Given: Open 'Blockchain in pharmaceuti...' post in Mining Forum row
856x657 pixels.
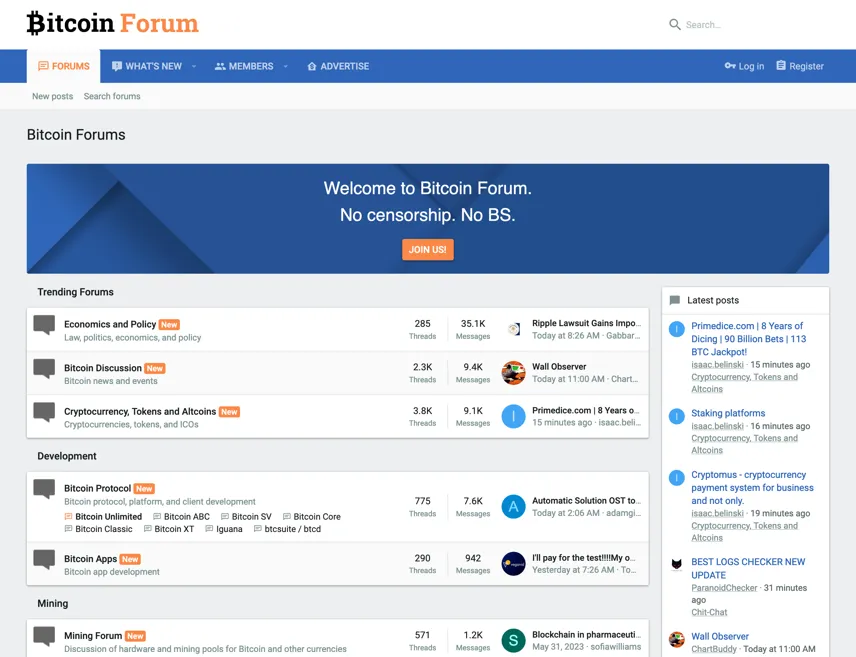Looking at the screenshot, I should pyautogui.click(x=586, y=635).
